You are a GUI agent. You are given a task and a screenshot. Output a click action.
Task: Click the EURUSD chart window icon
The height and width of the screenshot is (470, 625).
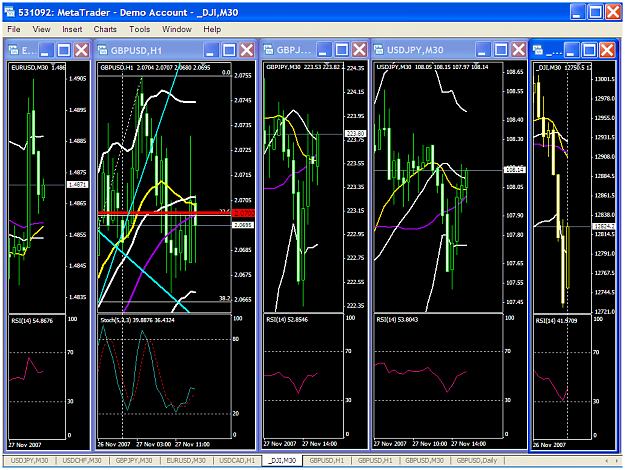tap(14, 50)
